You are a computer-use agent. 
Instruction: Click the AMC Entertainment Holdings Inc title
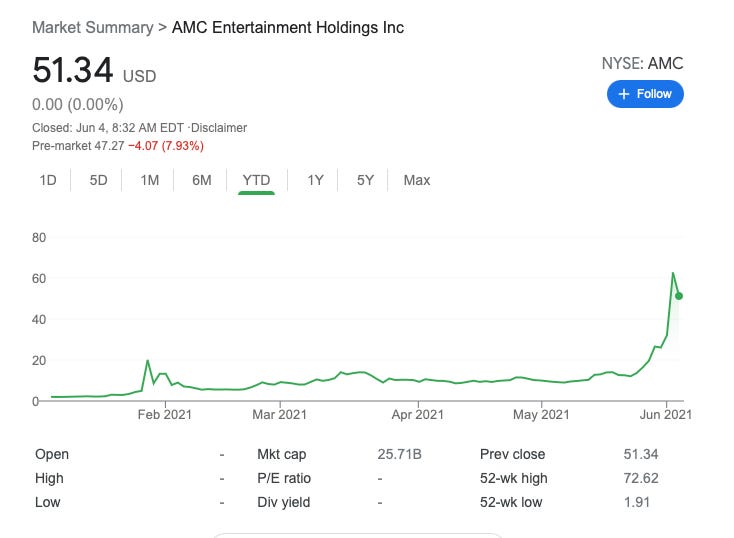(288, 27)
